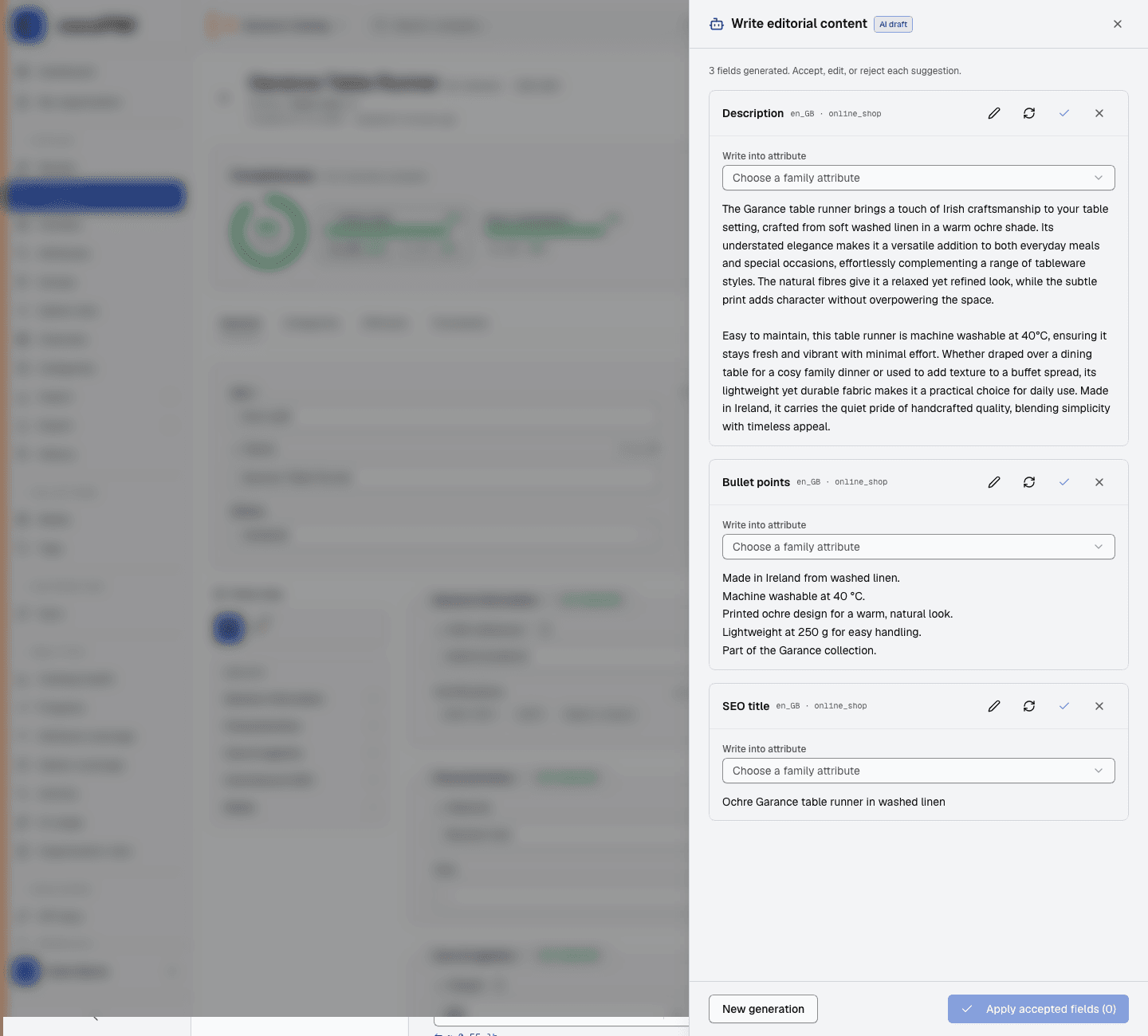Reject the Description suggestion
The height and width of the screenshot is (1036, 1148).
click(x=1099, y=113)
